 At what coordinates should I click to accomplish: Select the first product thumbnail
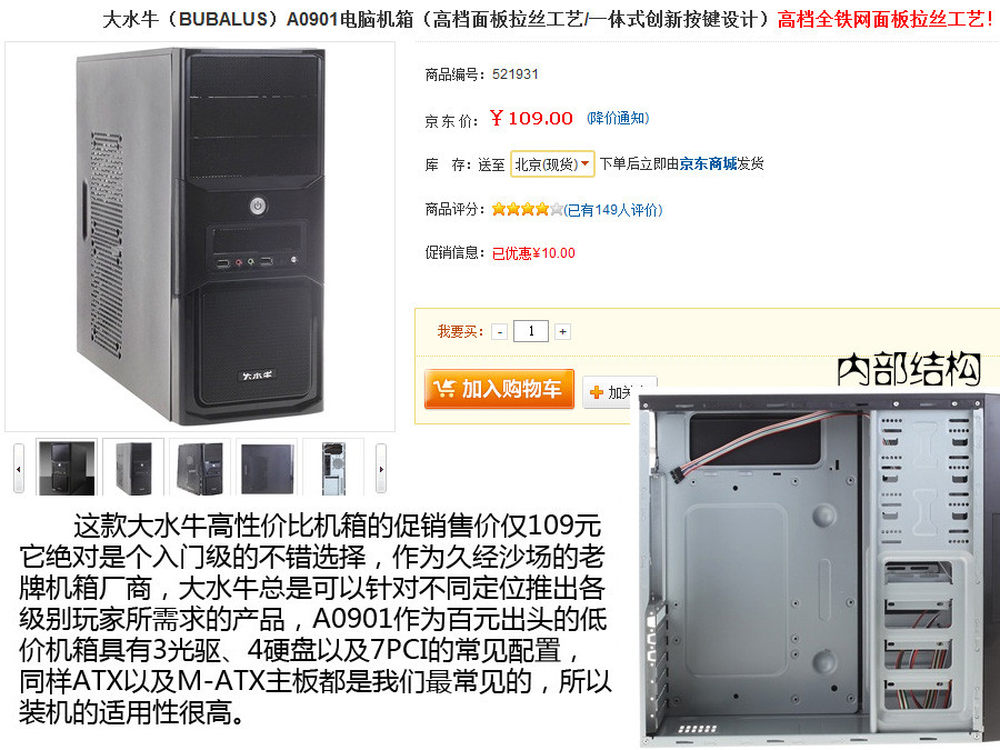tap(66, 467)
